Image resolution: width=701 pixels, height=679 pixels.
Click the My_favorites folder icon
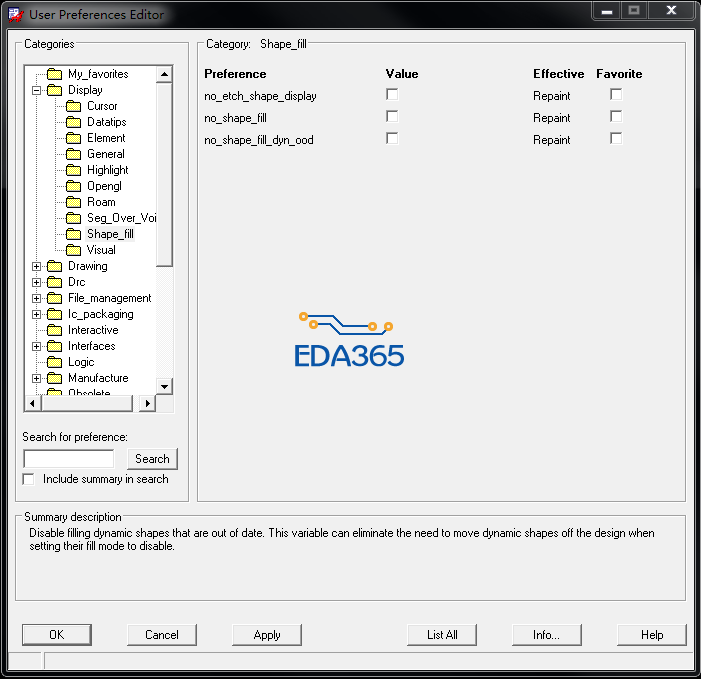(x=54, y=74)
